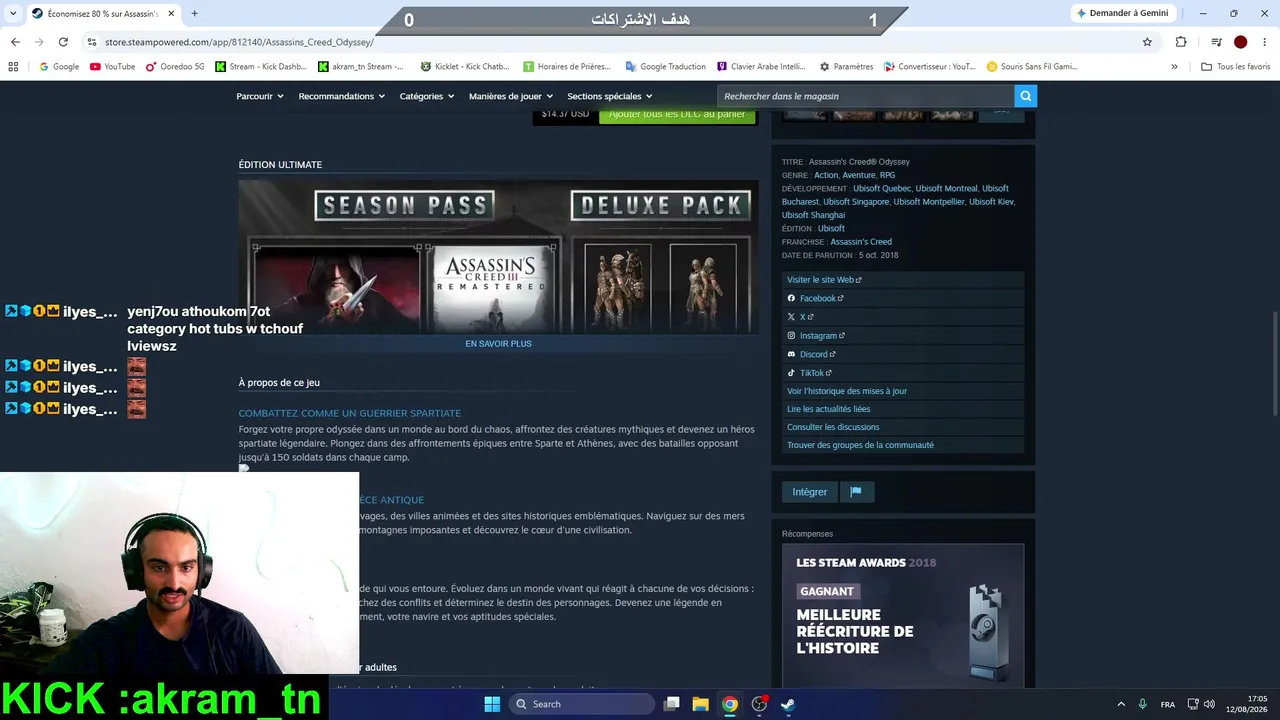
Task: Click the Ubisoft Quebec developer link
Action: [882, 188]
